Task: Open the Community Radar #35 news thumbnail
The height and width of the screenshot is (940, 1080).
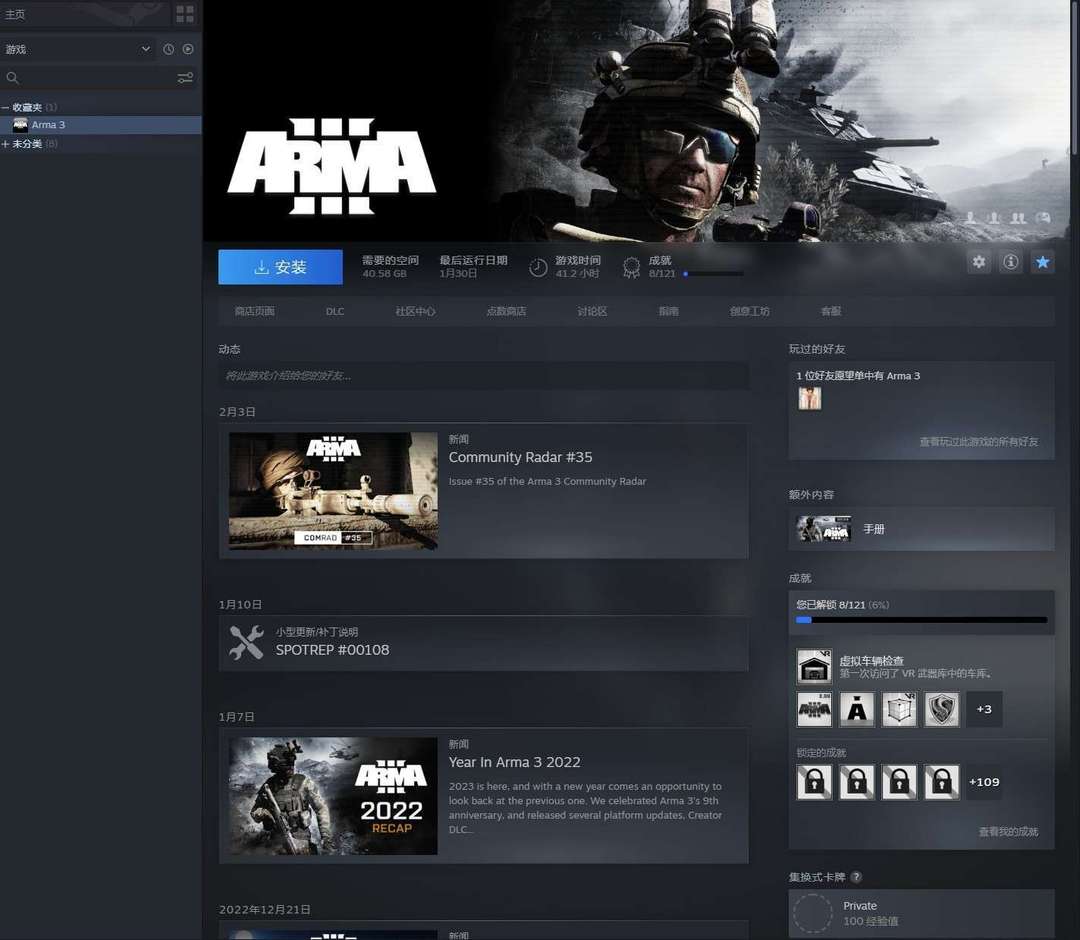Action: coord(333,490)
